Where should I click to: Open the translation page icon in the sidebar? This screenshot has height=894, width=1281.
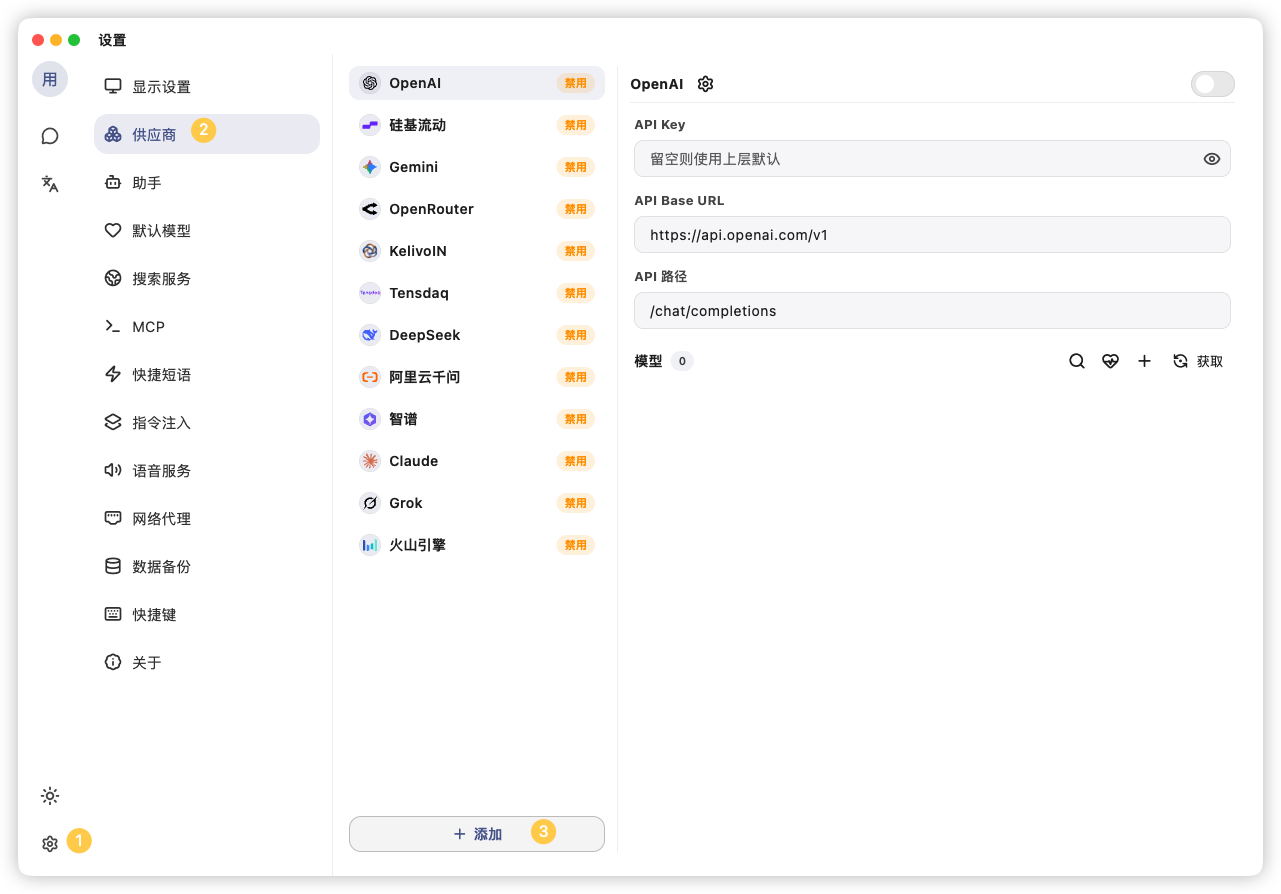(x=49, y=184)
